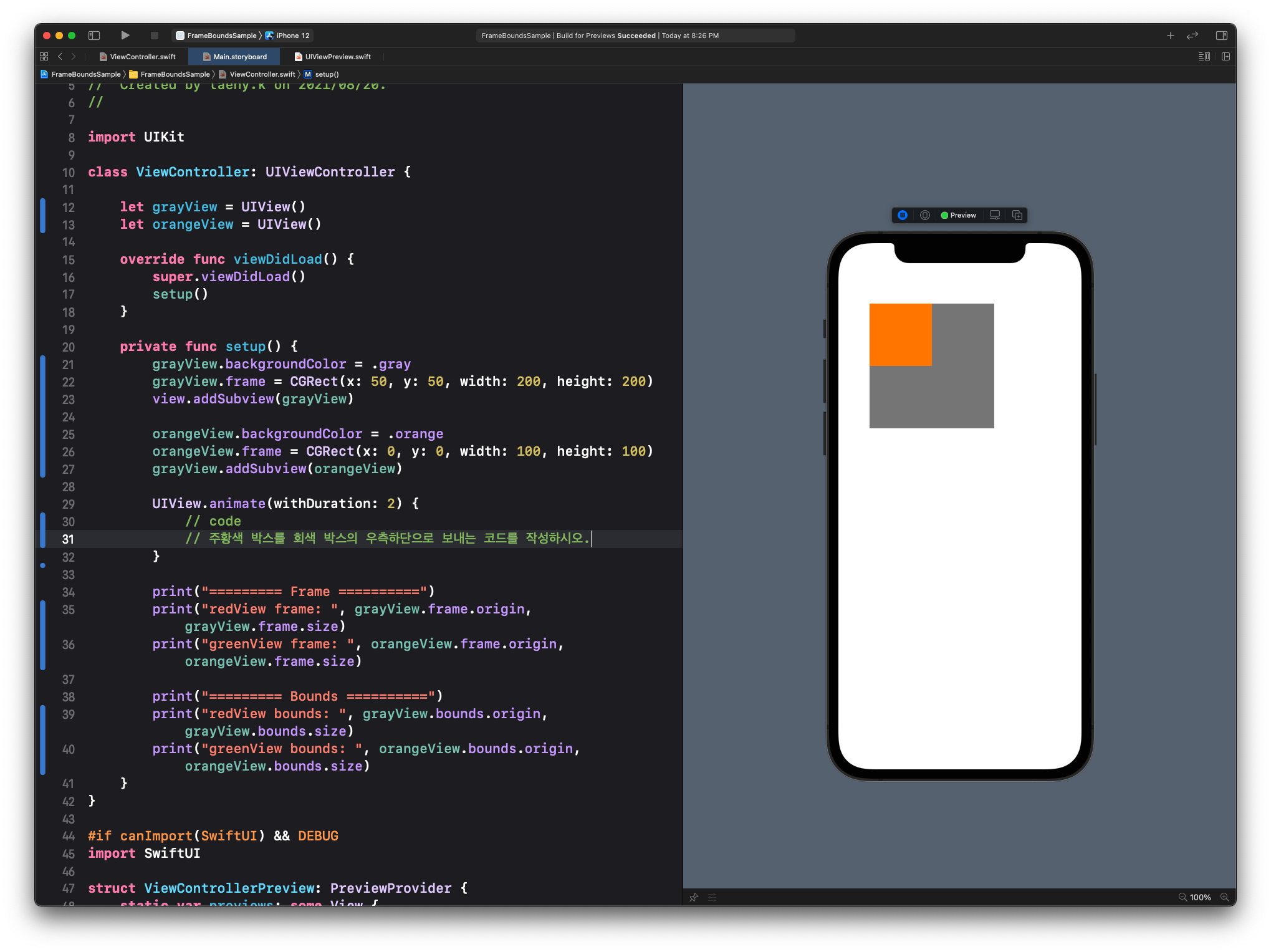
Task: Click the code review arrows icon
Action: tap(1192, 36)
